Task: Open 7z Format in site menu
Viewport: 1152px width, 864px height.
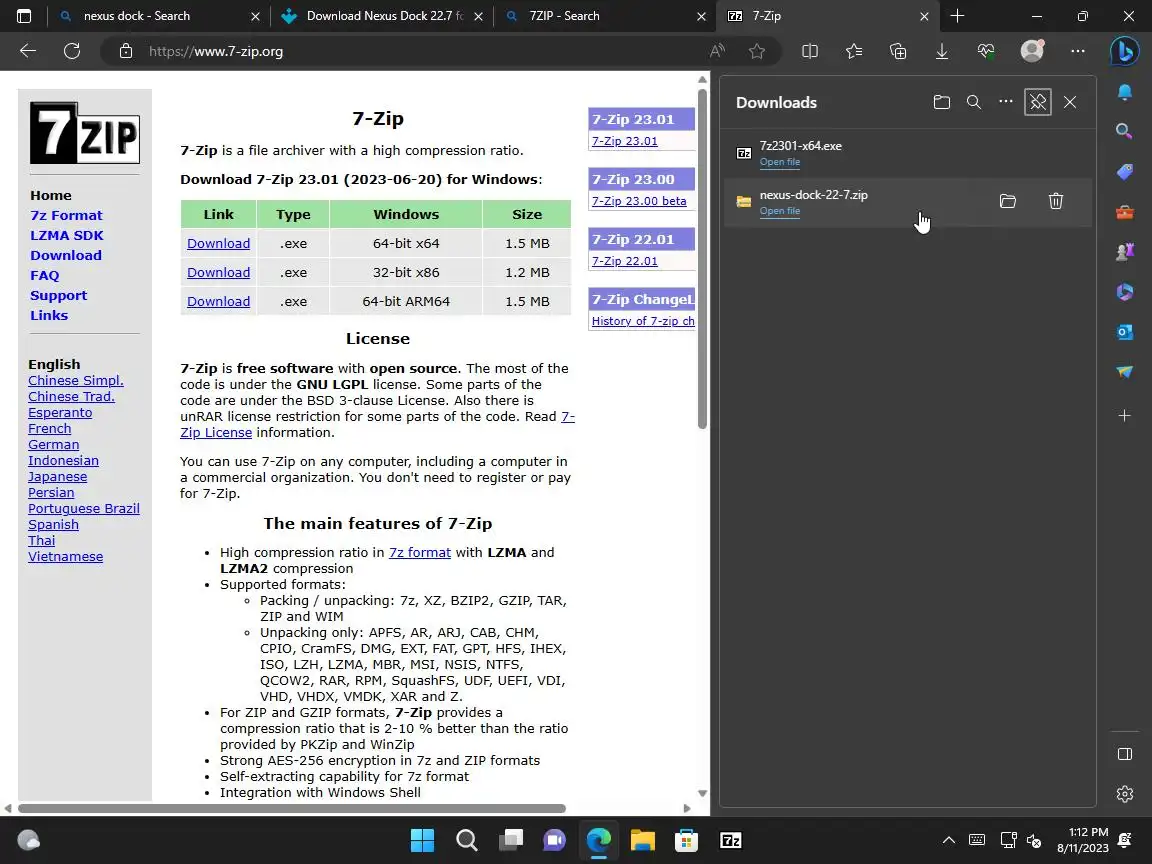Action: [66, 215]
